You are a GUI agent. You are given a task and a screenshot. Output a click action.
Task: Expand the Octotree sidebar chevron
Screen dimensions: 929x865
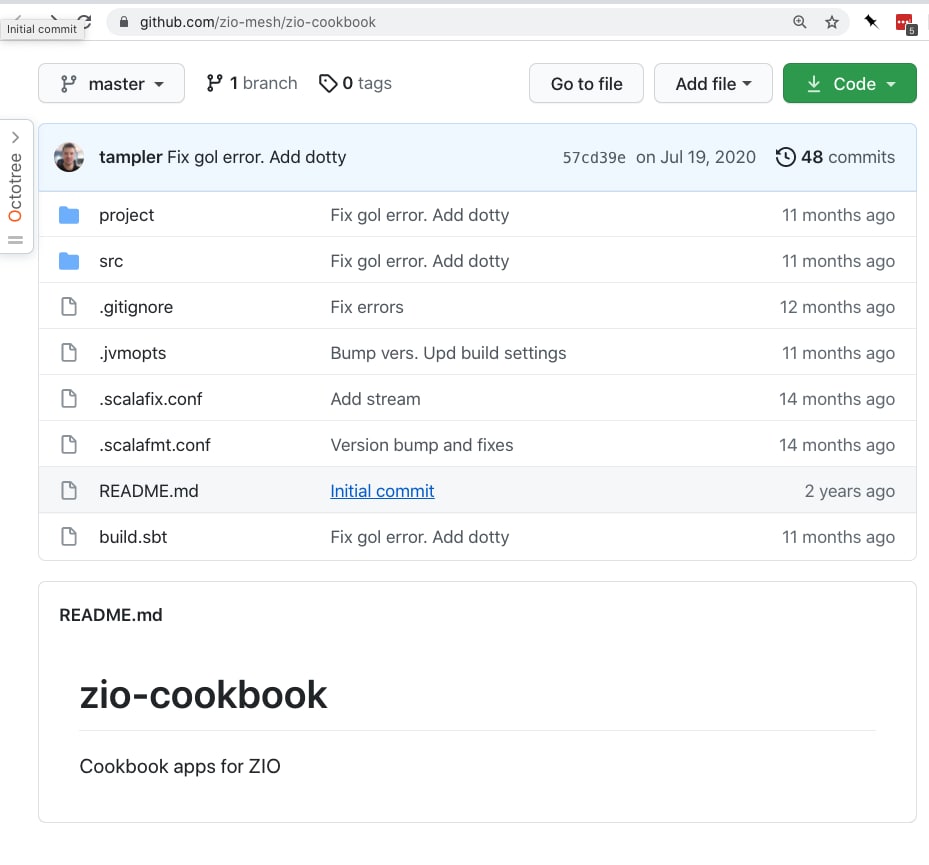pyautogui.click(x=15, y=137)
